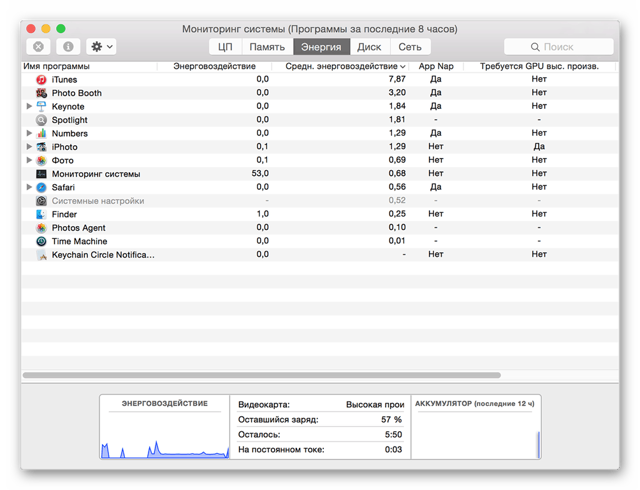Open the Диск tab
This screenshot has width=640, height=490.
369,47
